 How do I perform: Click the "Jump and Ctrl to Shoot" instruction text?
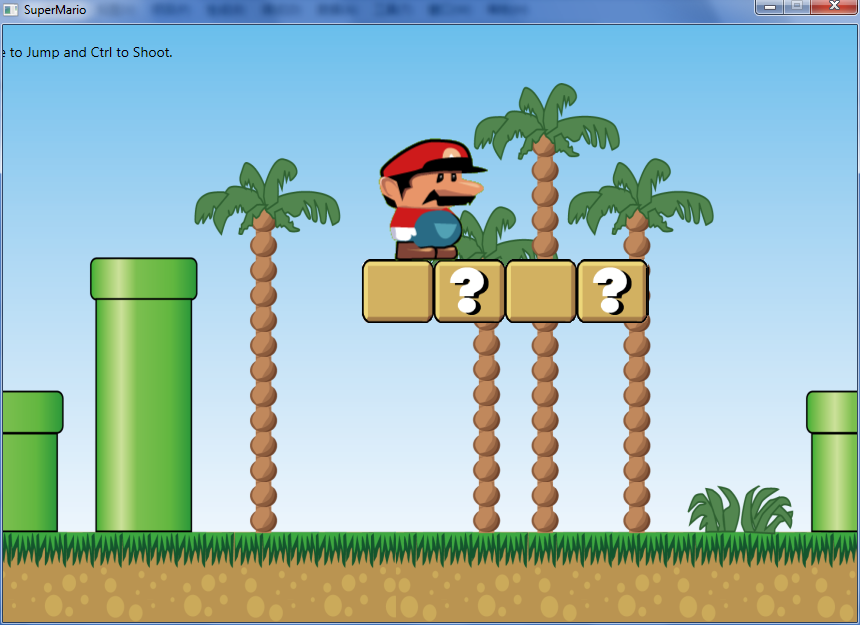[x=99, y=53]
